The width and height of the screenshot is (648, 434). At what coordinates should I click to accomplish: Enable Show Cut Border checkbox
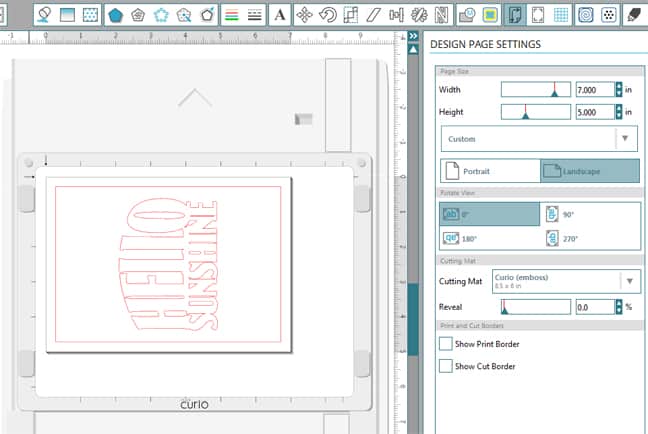[x=446, y=366]
